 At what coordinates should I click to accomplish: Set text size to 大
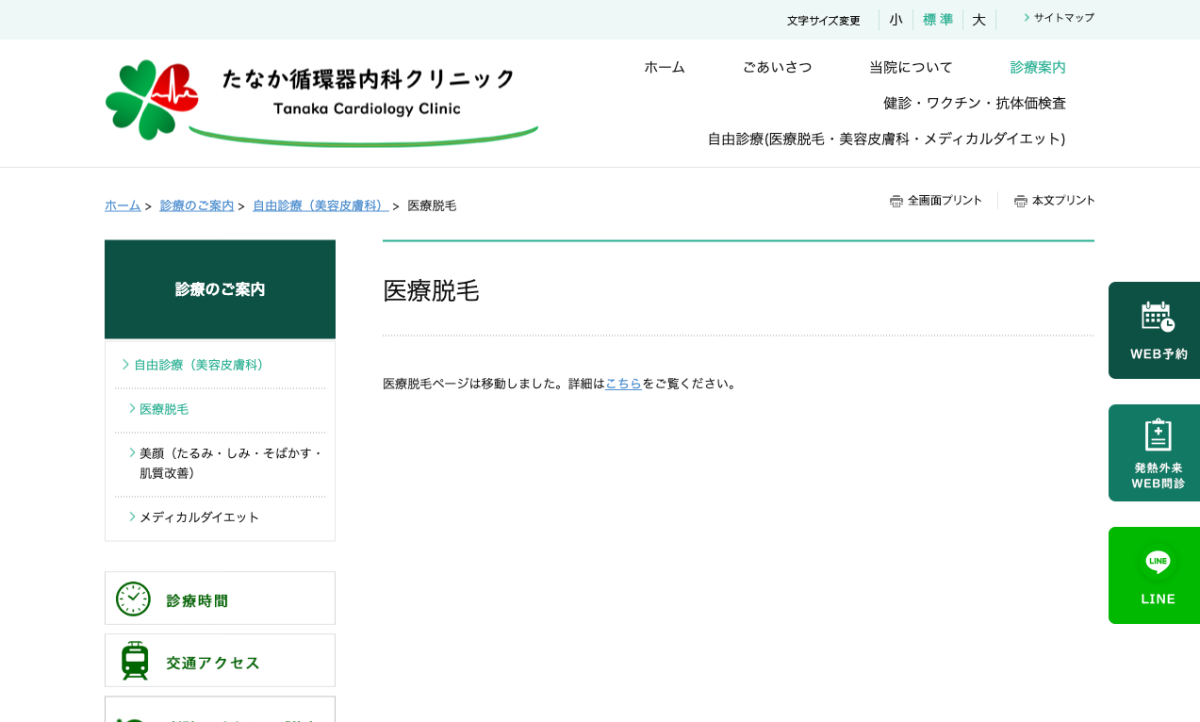tap(979, 20)
